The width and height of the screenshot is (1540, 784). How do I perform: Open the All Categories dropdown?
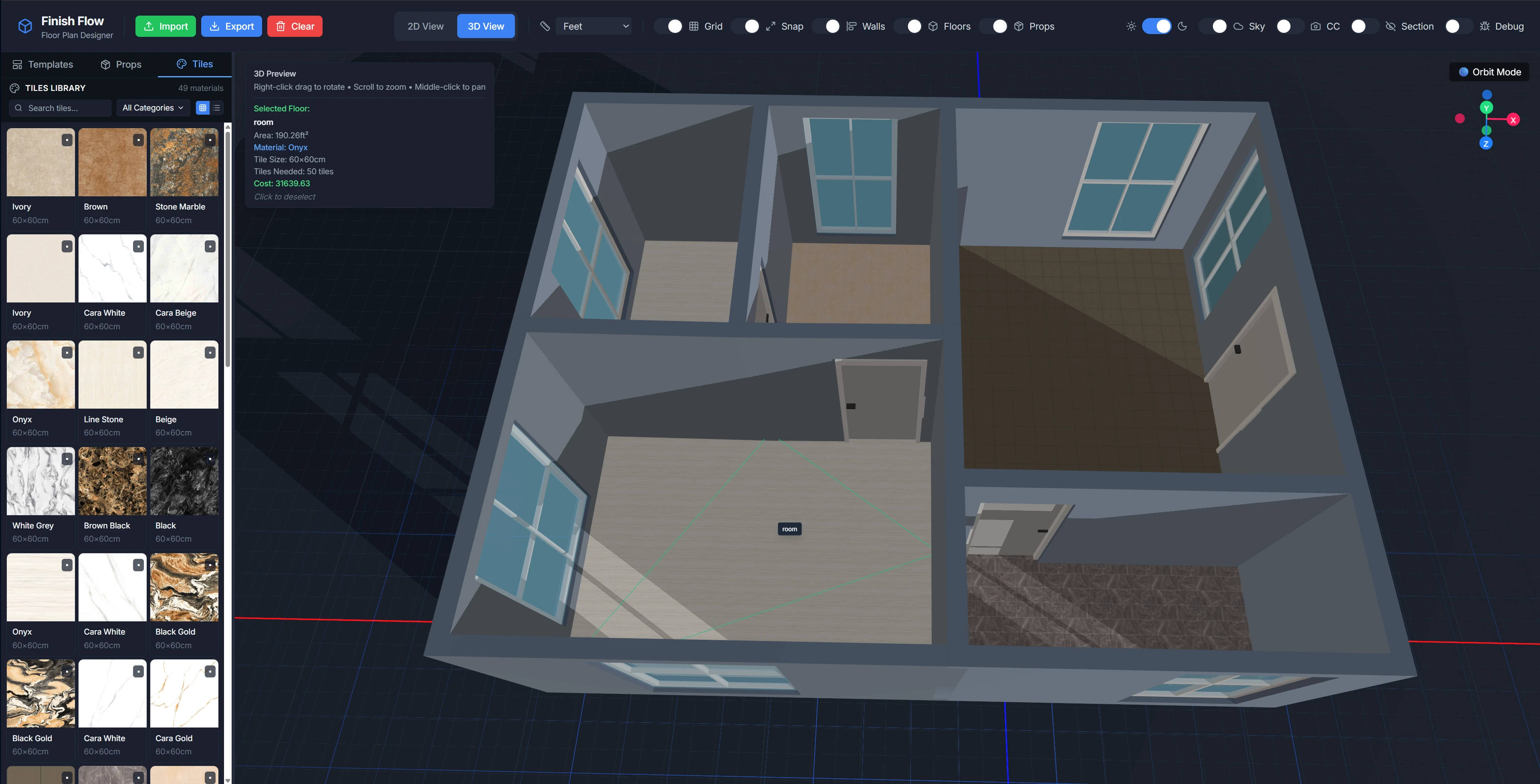point(152,107)
